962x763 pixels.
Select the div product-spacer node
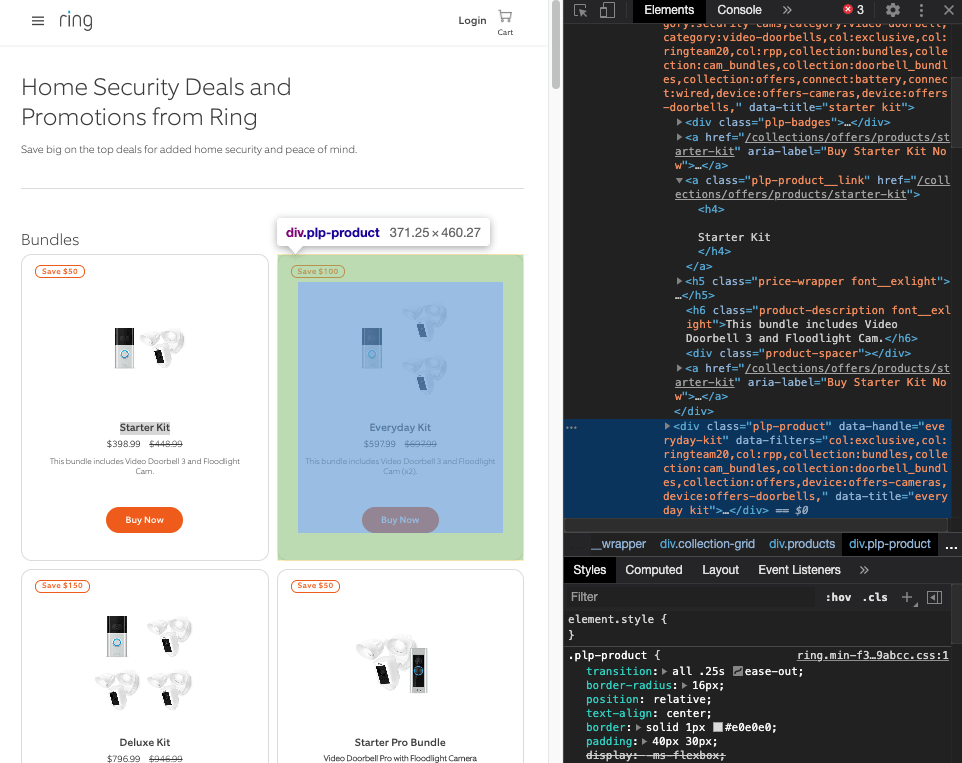tap(798, 353)
